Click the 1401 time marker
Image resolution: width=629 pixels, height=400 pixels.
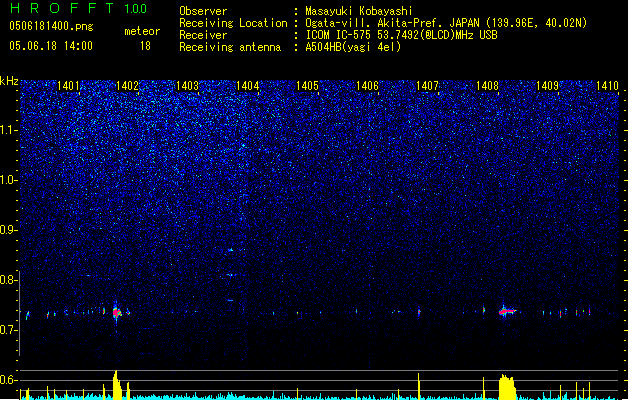point(68,86)
